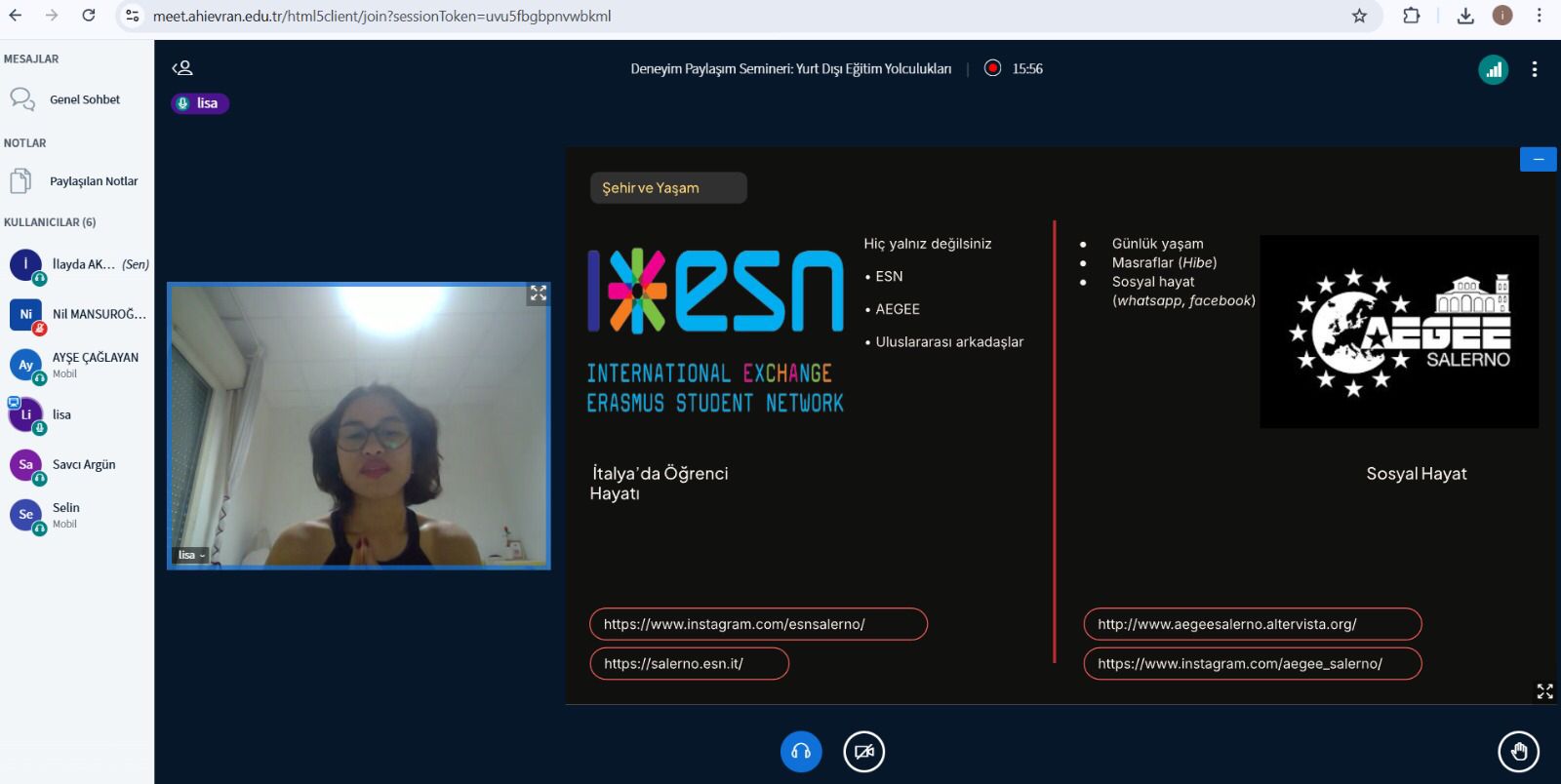This screenshot has height=784, width=1561.
Task: Make lisa's webcam fullscreen
Action: 538,294
